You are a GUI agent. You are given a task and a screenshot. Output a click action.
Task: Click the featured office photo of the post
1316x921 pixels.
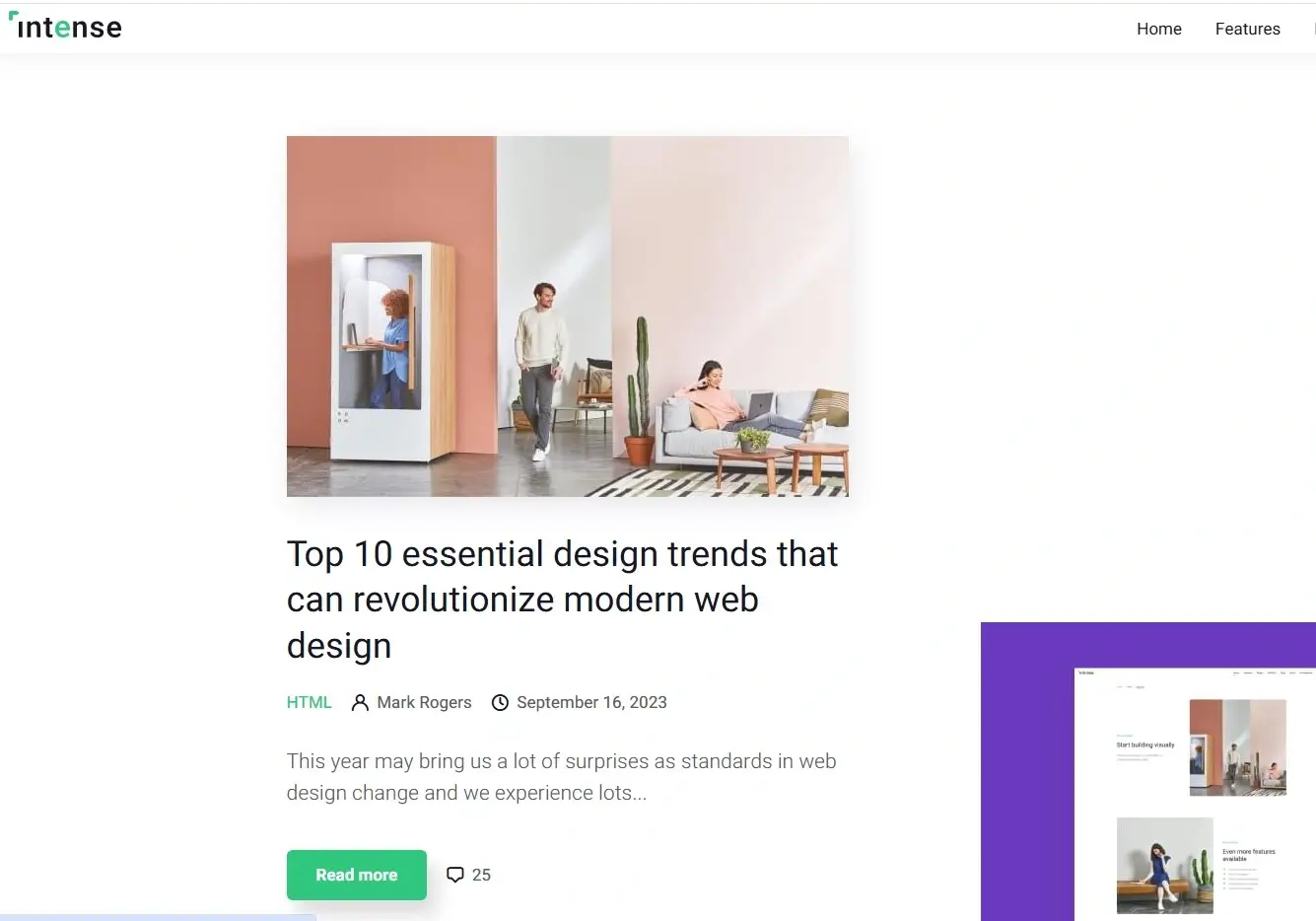(x=567, y=317)
